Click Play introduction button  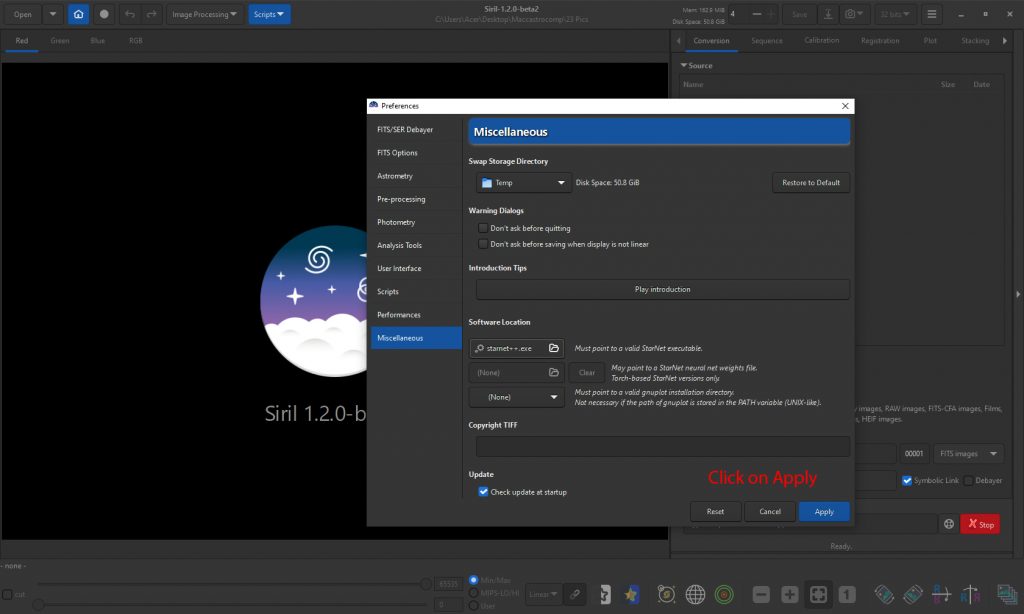pyautogui.click(x=663, y=289)
